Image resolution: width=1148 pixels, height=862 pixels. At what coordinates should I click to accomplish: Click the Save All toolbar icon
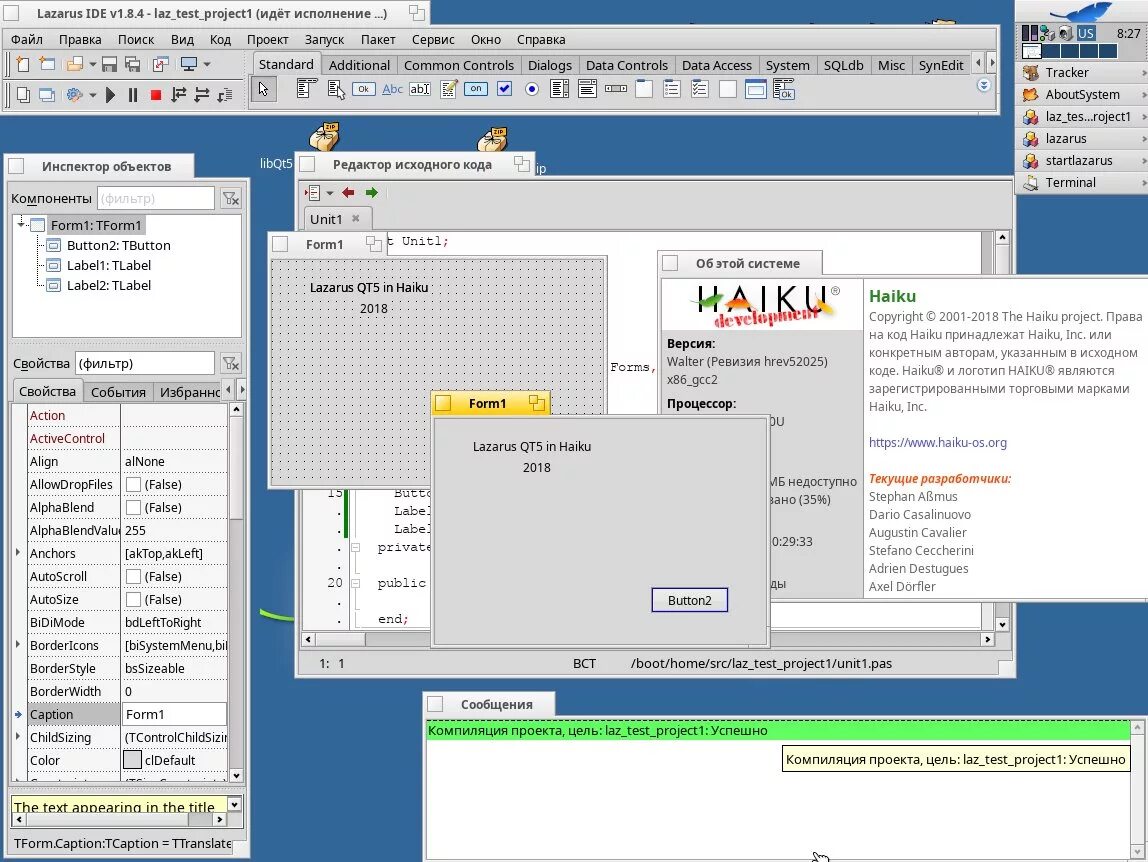tap(133, 64)
